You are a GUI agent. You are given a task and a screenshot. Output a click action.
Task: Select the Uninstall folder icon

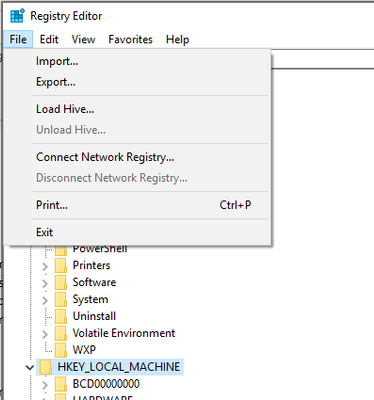pyautogui.click(x=61, y=316)
